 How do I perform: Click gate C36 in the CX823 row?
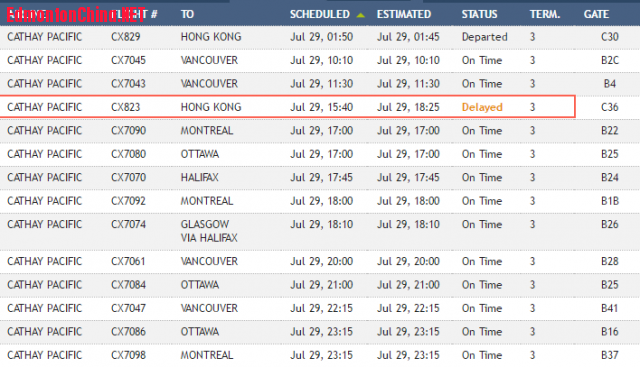pos(610,107)
